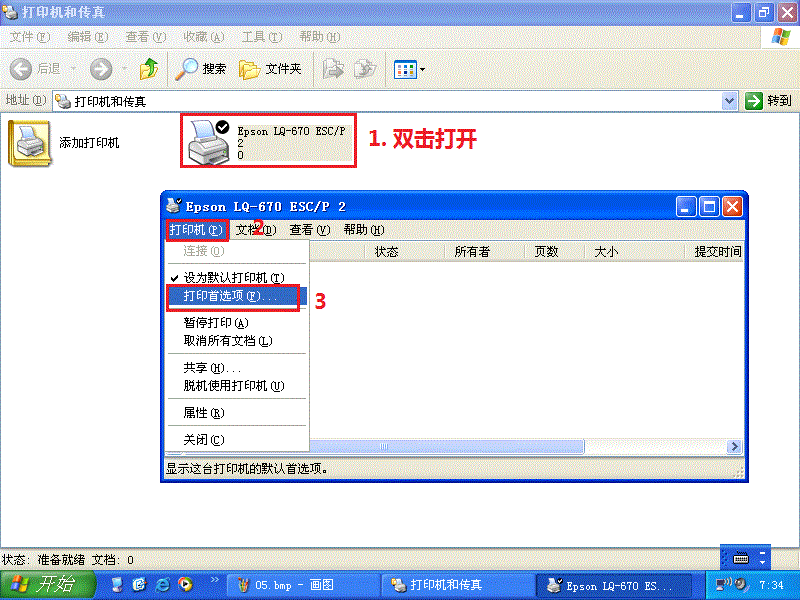The height and width of the screenshot is (600, 800).
Task: Expand the Views dropdown arrow
Action: (x=422, y=70)
